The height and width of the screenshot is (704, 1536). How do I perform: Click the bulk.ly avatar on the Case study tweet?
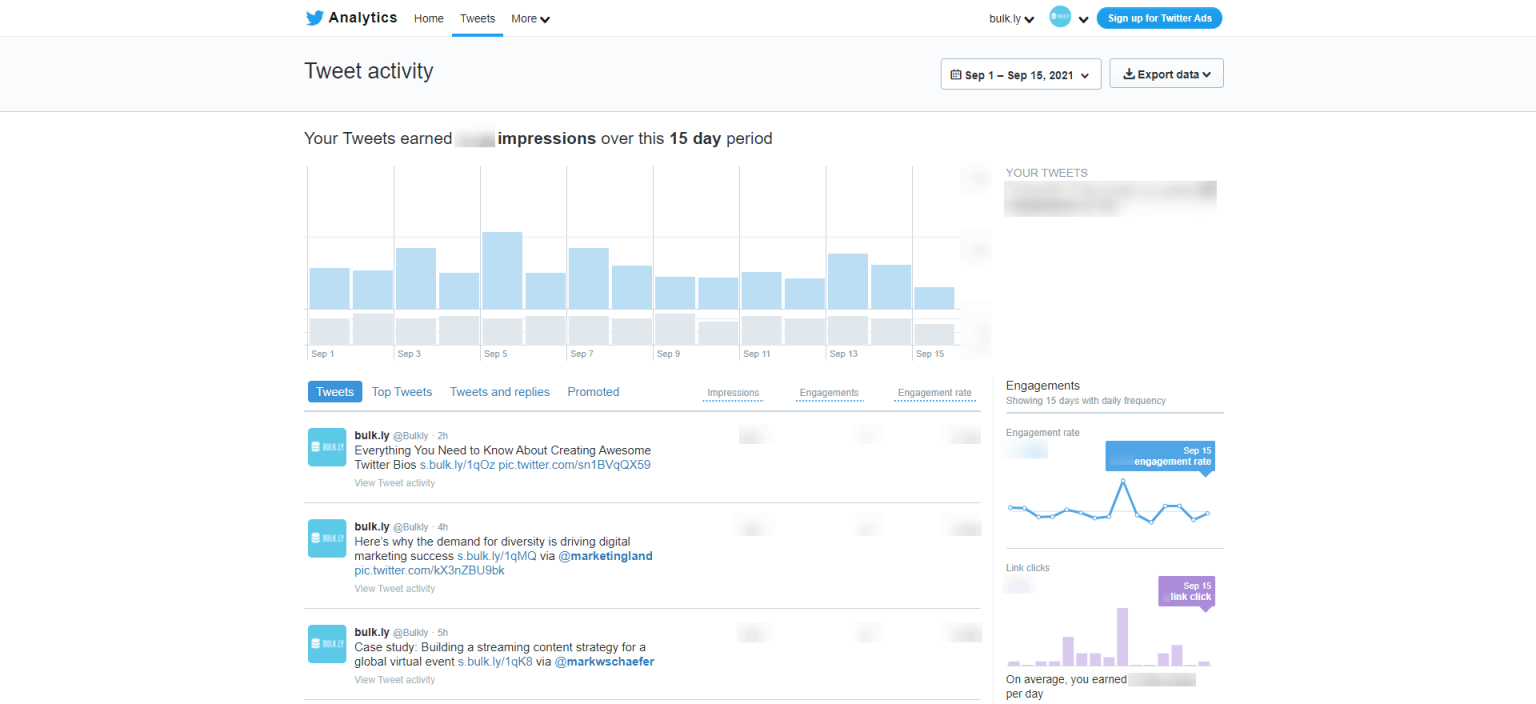click(x=327, y=644)
